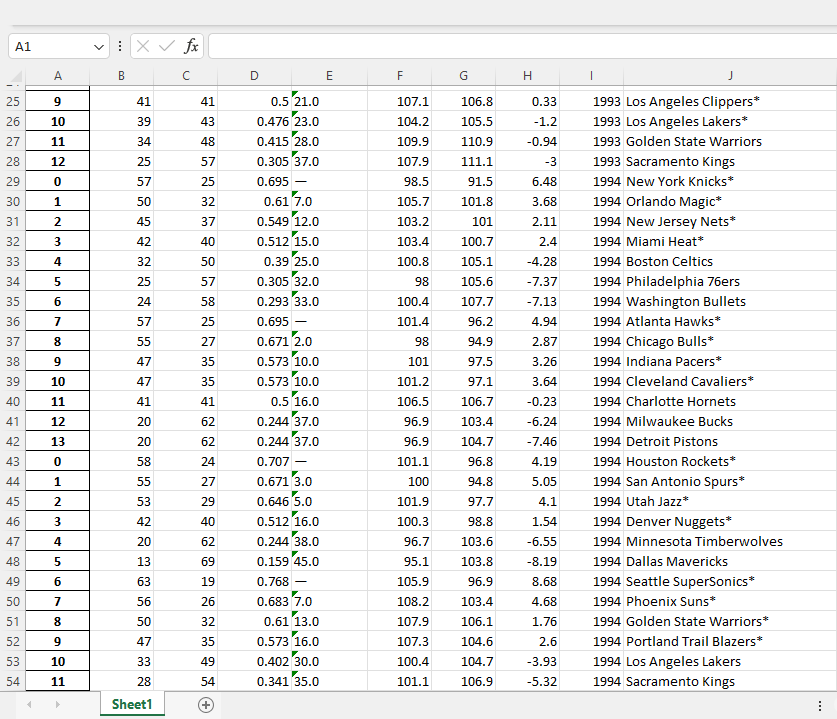Click the Minnesota Timberwolves cell

pyautogui.click(x=730, y=541)
